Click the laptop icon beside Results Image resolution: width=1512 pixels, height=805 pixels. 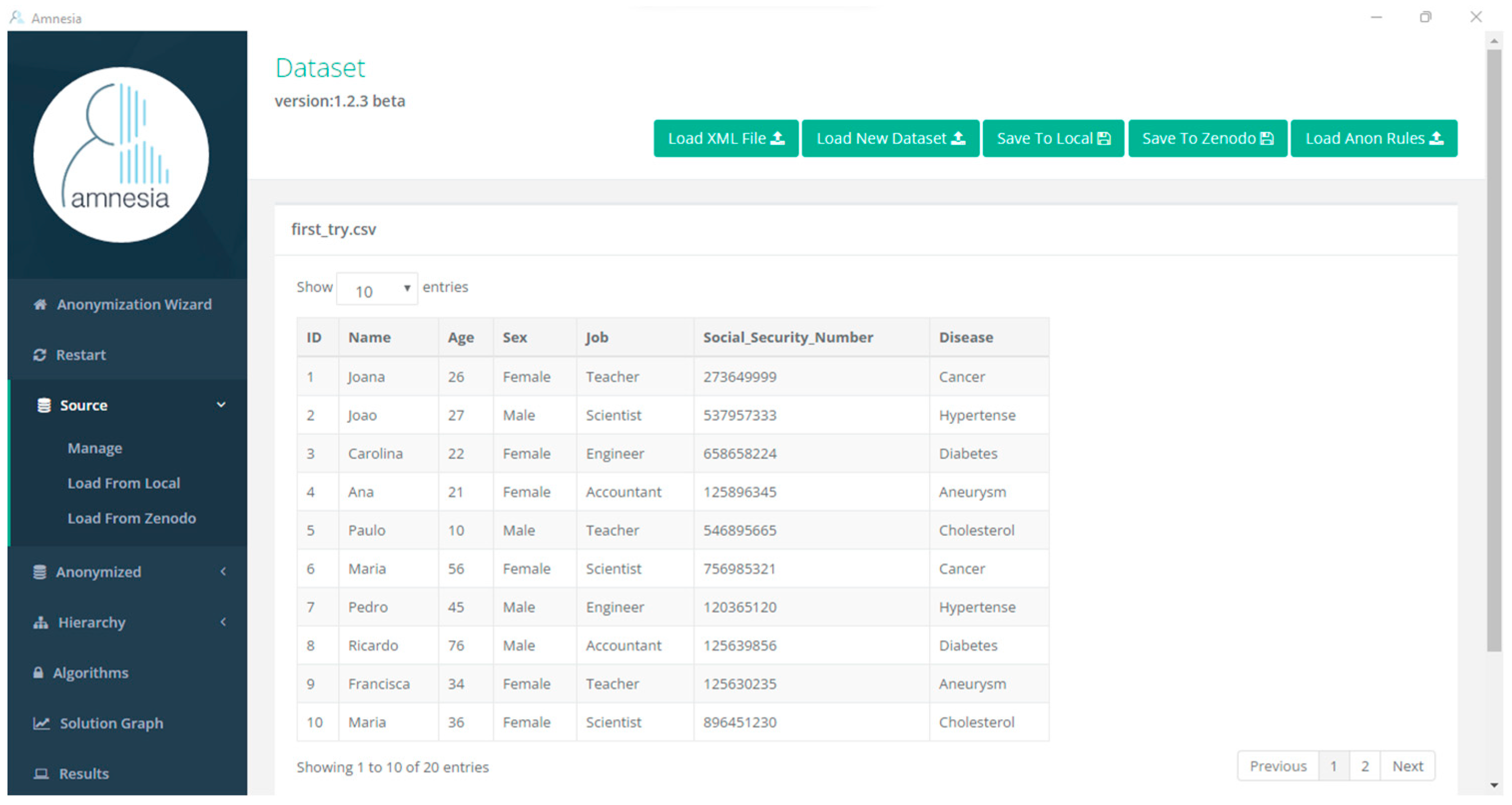[x=40, y=774]
